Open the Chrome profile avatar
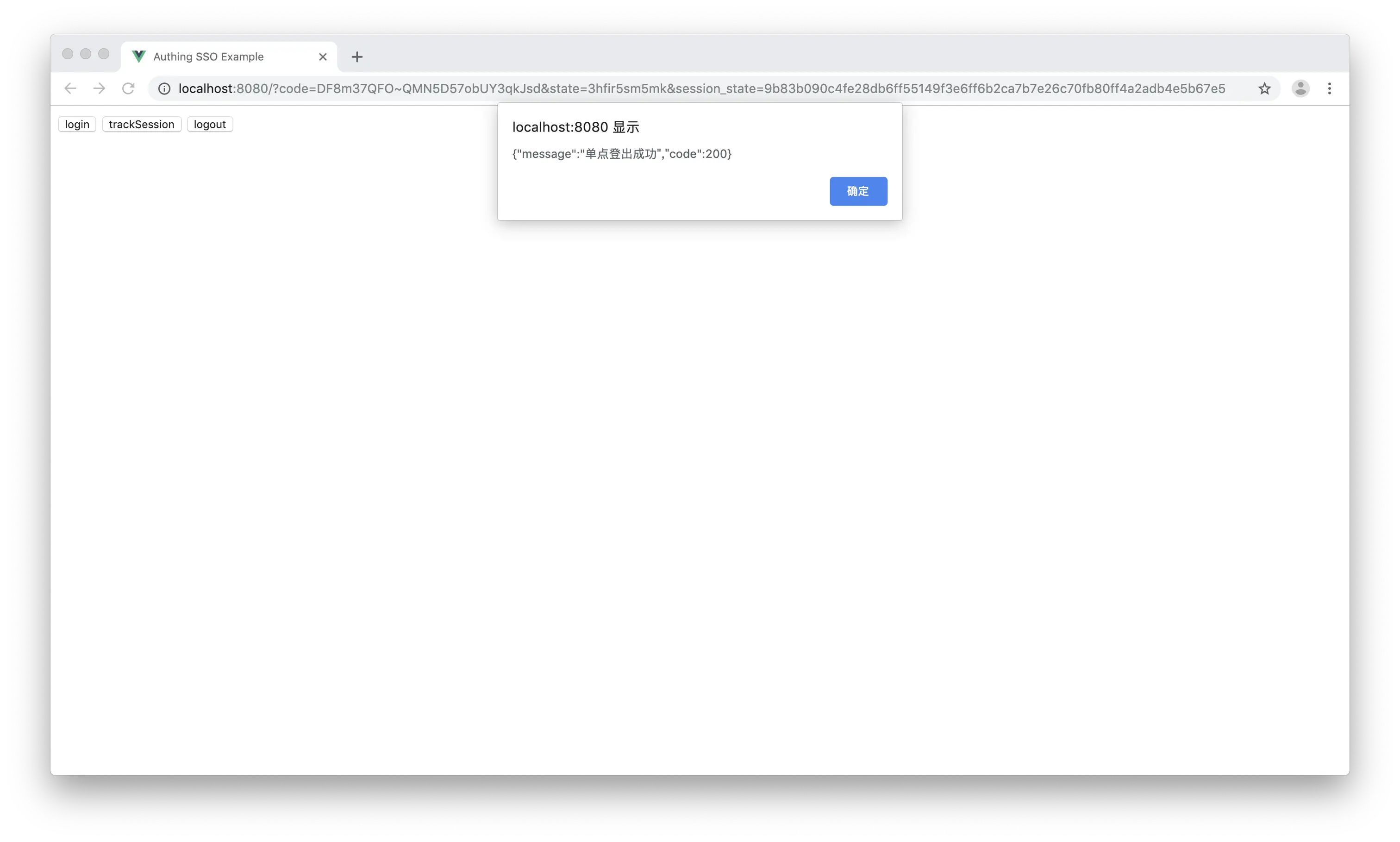 [1300, 88]
